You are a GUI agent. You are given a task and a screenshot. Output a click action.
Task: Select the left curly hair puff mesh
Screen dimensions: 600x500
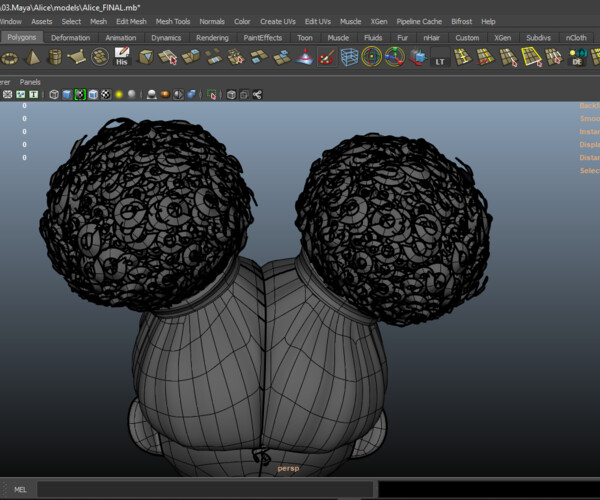pyautogui.click(x=148, y=215)
